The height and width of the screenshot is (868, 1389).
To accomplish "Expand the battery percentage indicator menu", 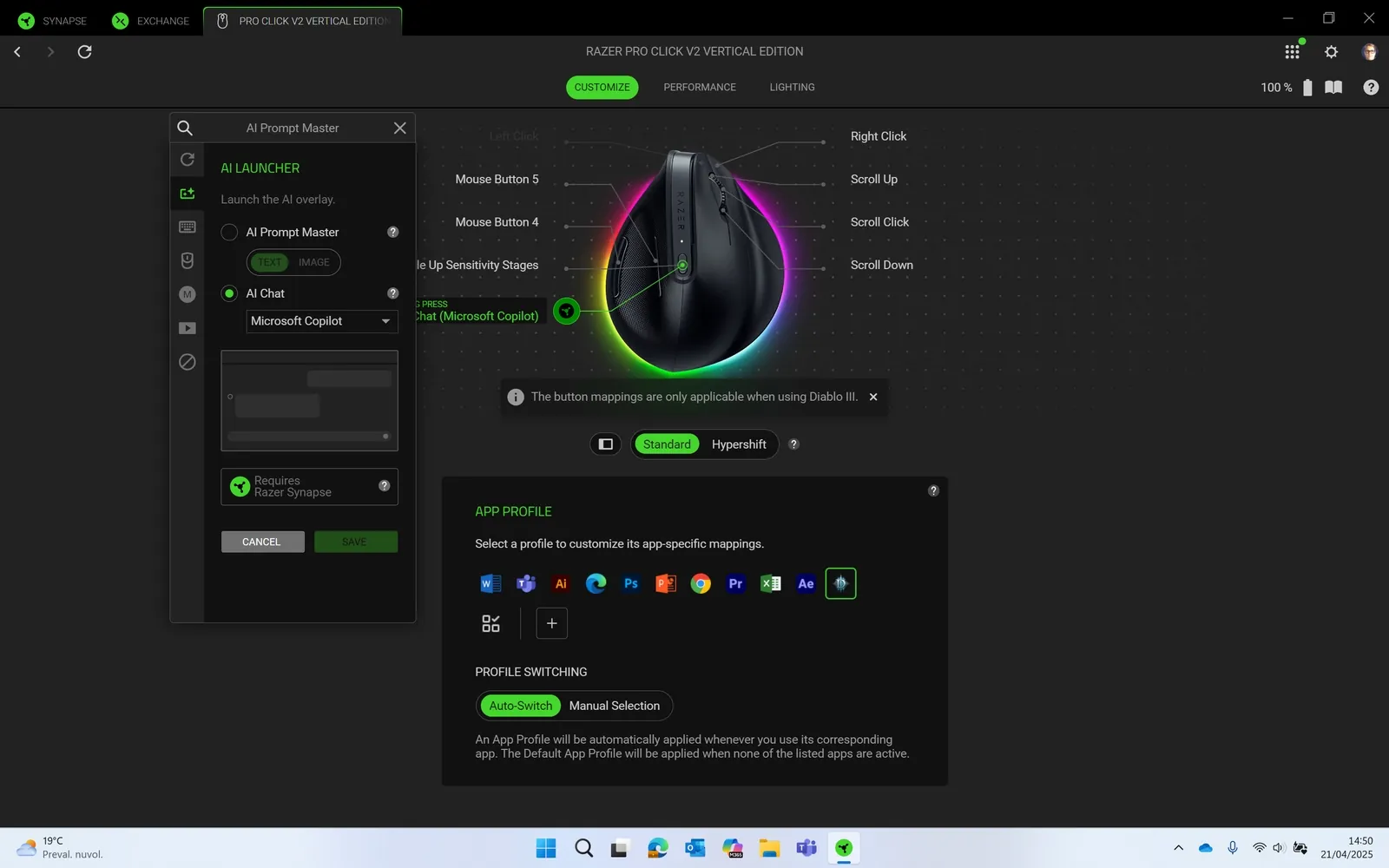I will click(x=1307, y=87).
